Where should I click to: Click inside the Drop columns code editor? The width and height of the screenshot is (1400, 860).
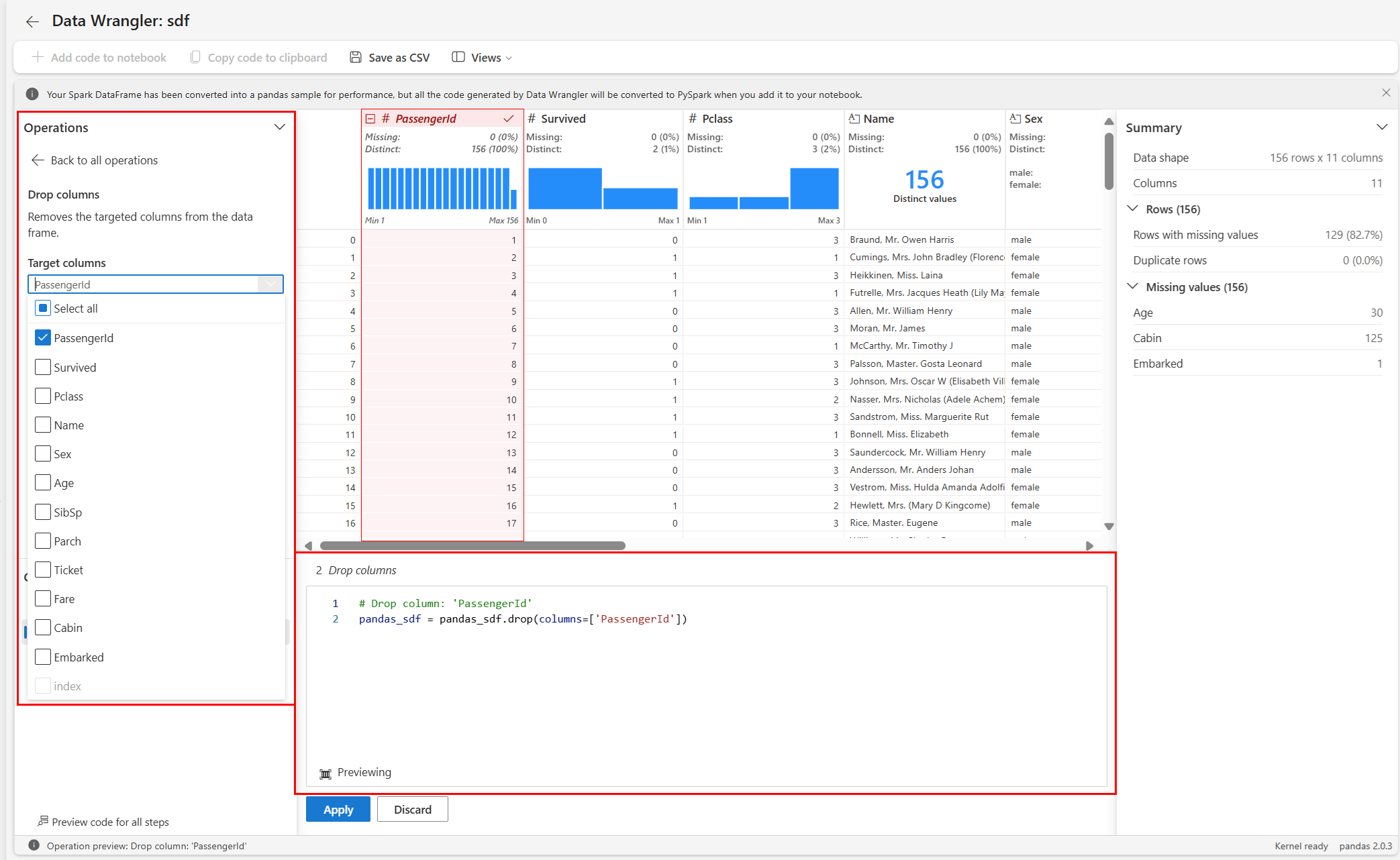[706, 686]
